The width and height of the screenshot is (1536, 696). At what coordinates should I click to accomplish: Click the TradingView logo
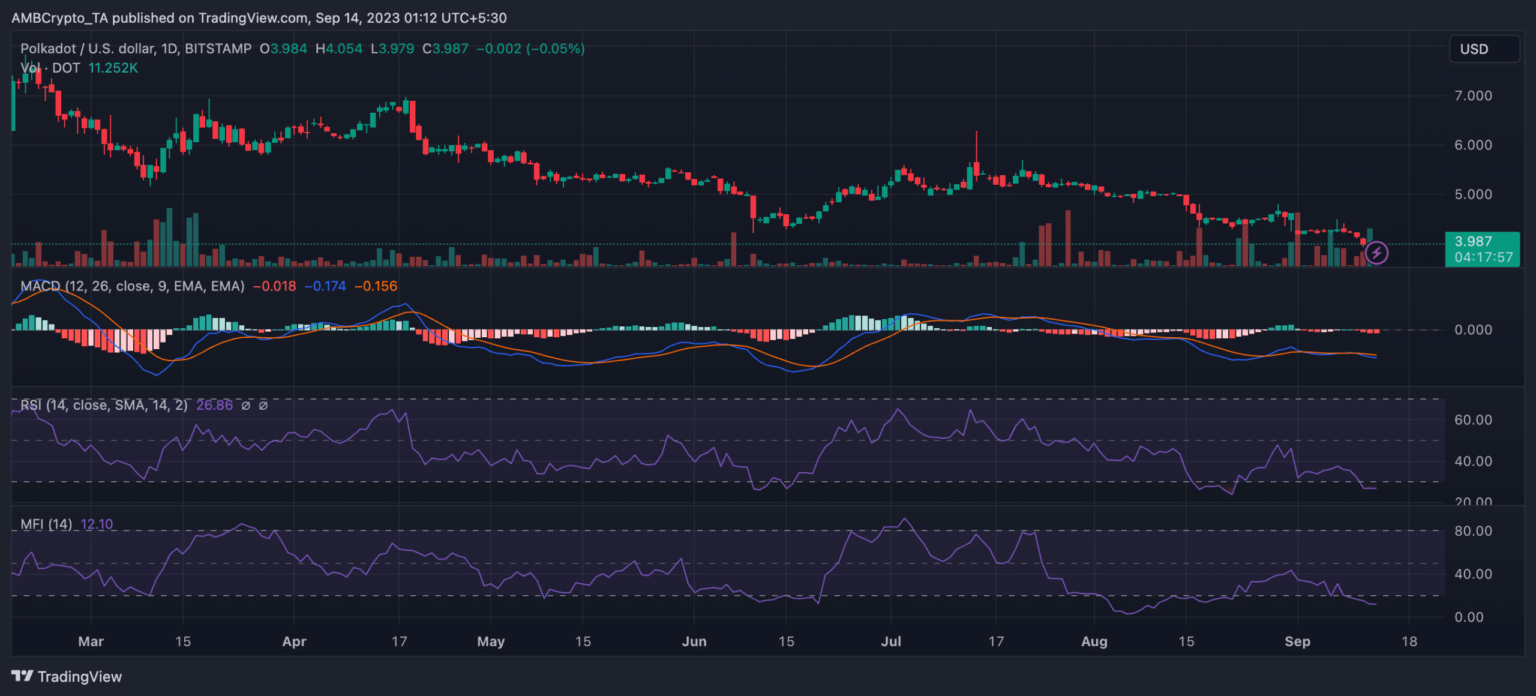(x=67, y=677)
